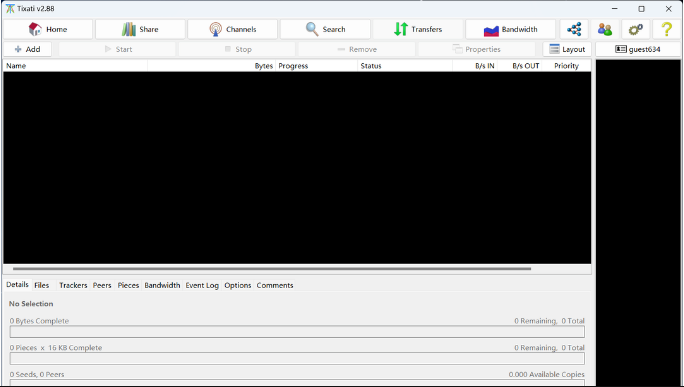Screen dimensions: 684x387
Task: Open the Share books icon
Action: 140,29
